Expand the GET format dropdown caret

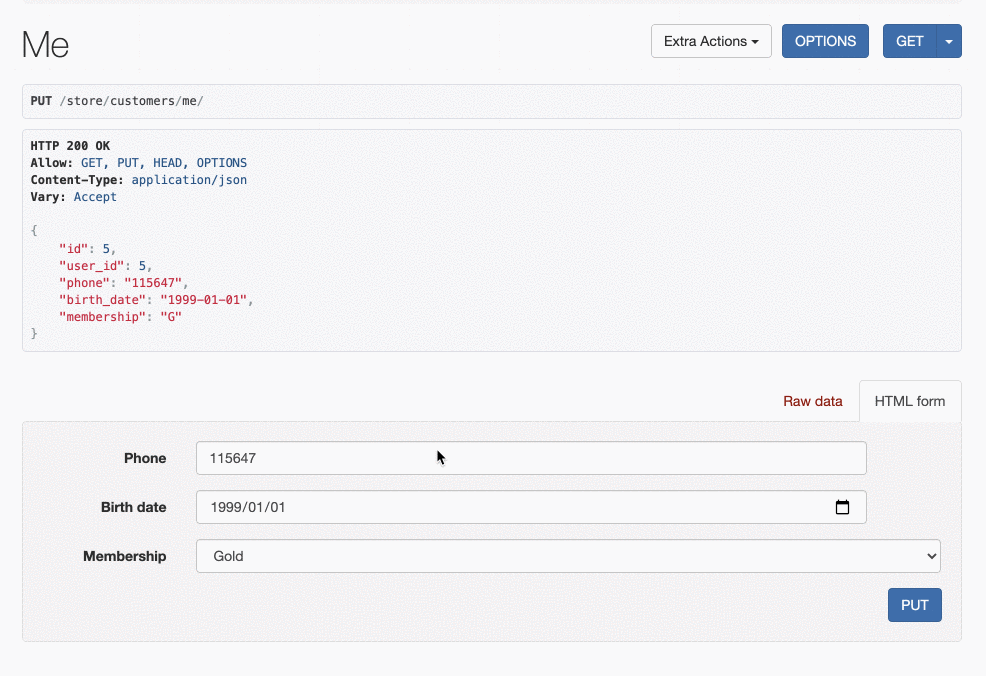click(x=949, y=42)
